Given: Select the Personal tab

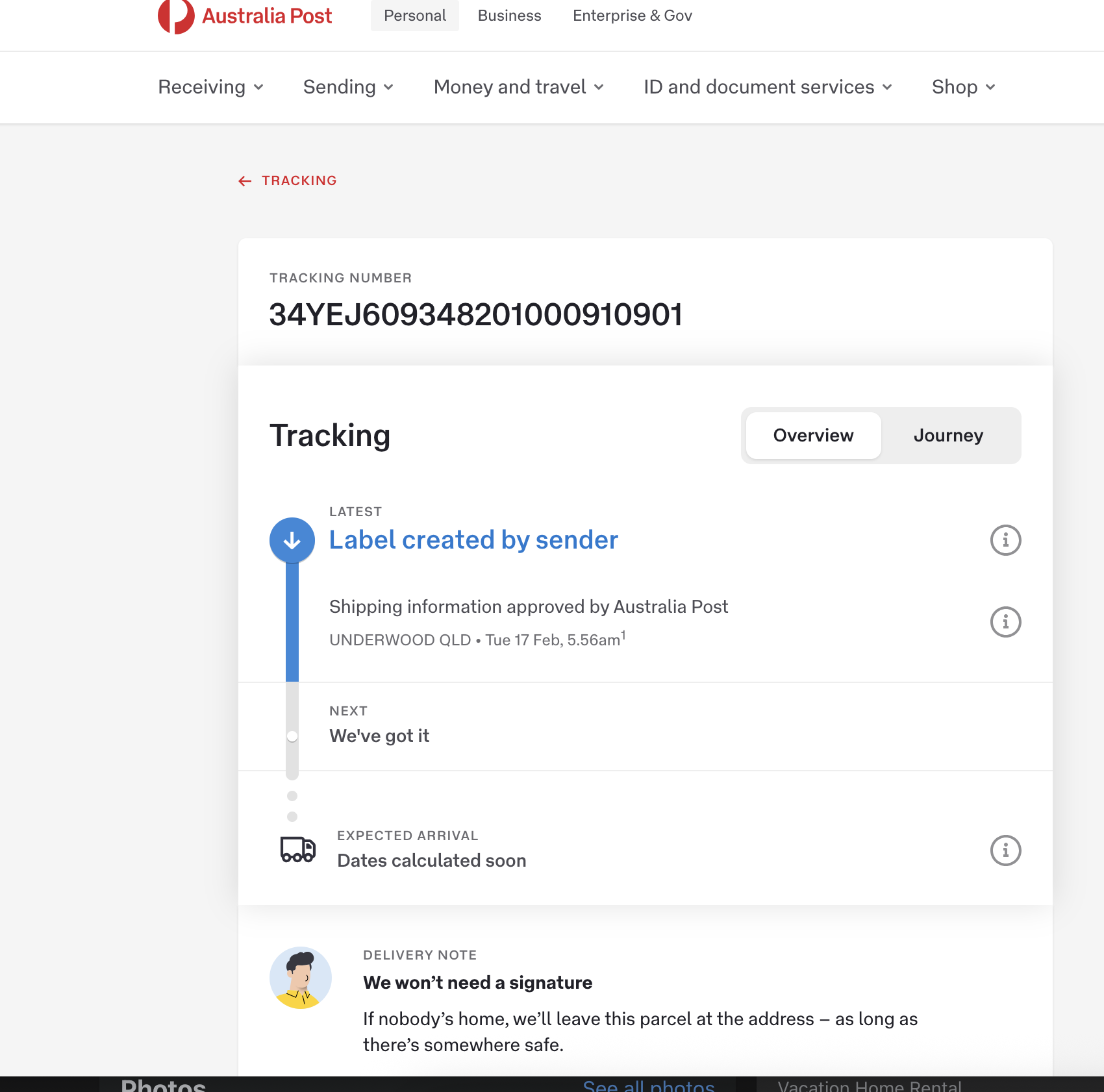Looking at the screenshot, I should click(415, 16).
